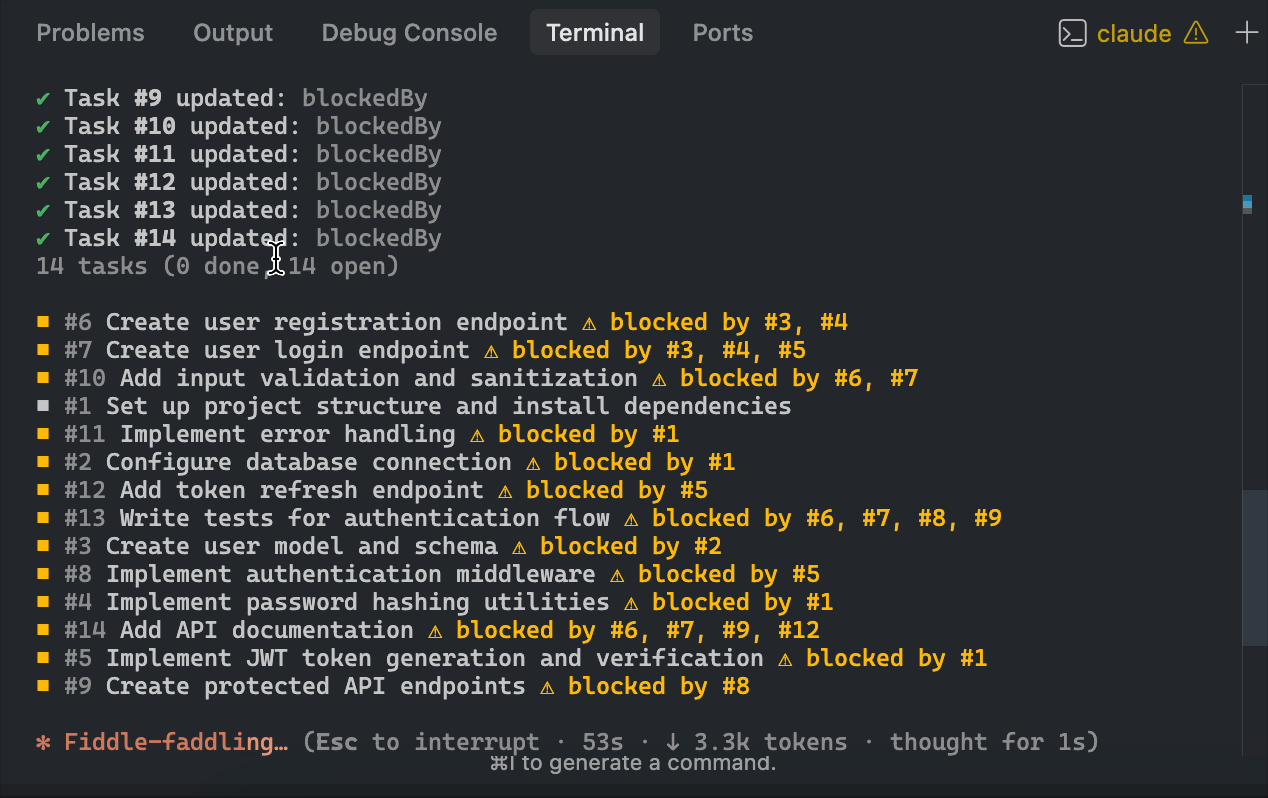Click the terminal scrollbar thumb
This screenshot has width=1268, height=798.
point(1254,568)
